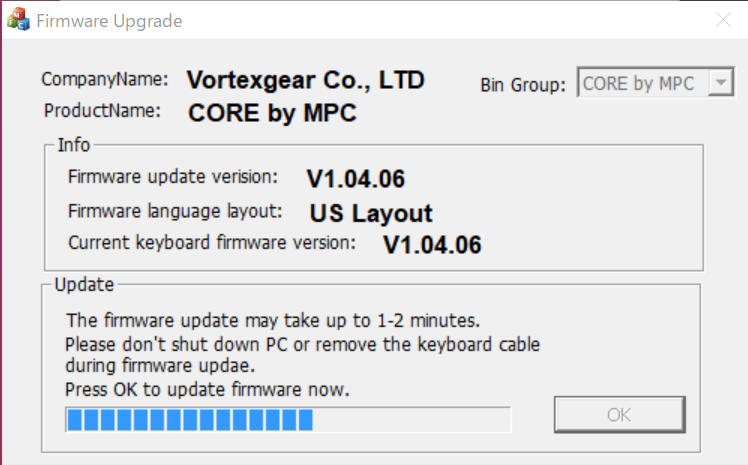Click the Current keyboard firmware version label
Image resolution: width=748 pixels, height=465 pixels.
212,242
